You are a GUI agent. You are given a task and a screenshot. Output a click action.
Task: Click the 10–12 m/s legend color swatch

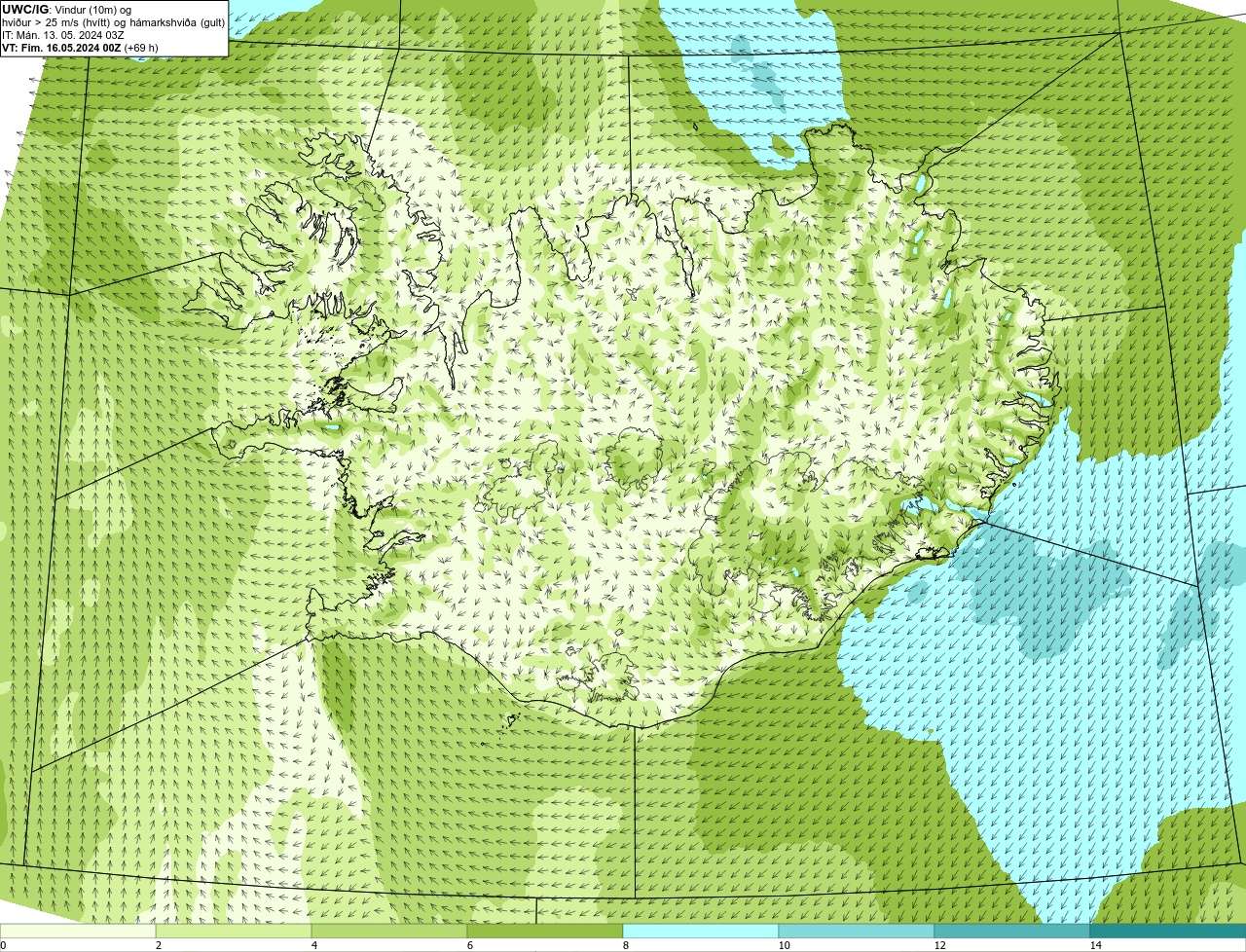pyautogui.click(x=857, y=931)
